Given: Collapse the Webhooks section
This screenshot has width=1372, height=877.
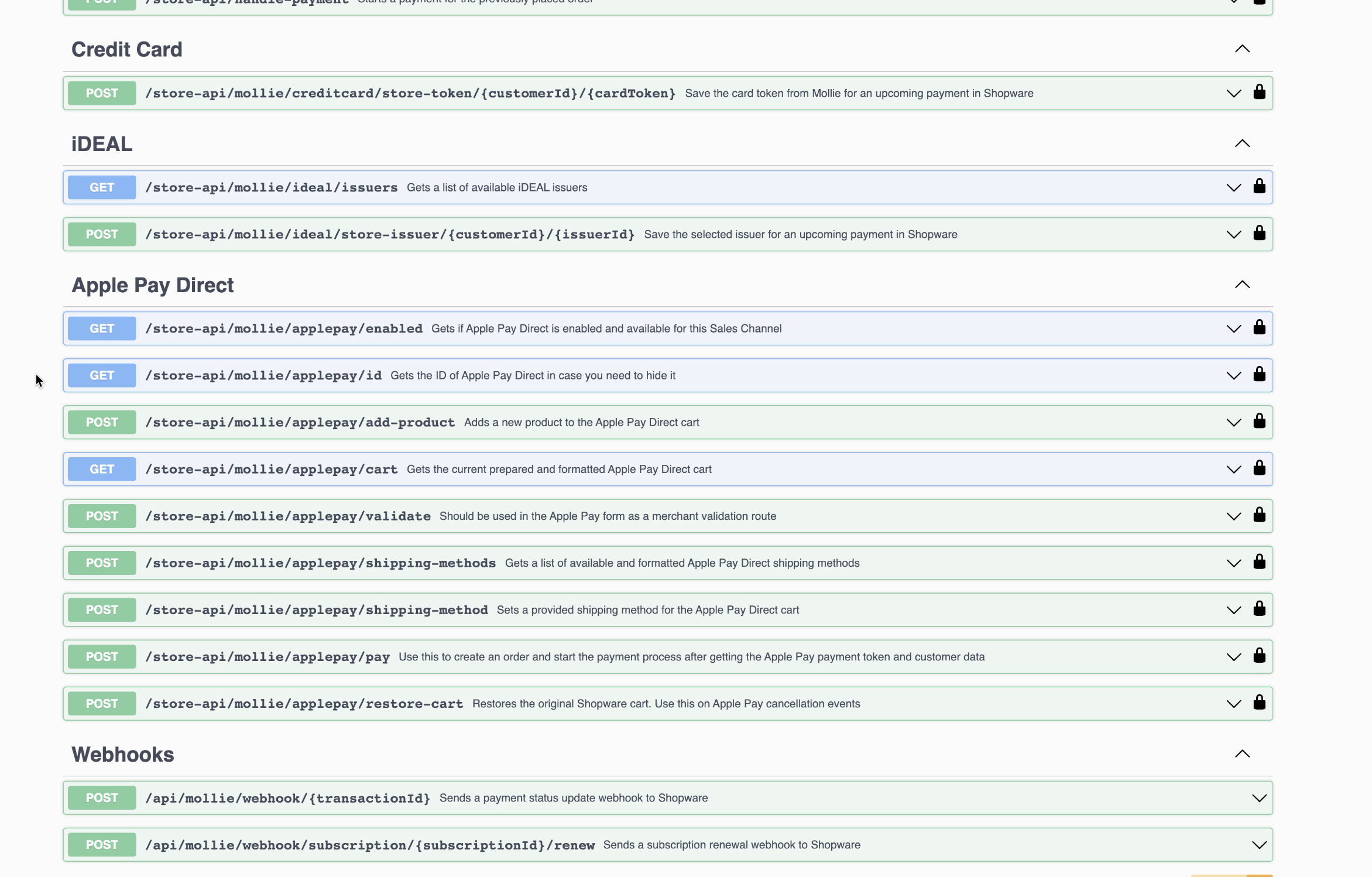Looking at the screenshot, I should click(x=1242, y=754).
